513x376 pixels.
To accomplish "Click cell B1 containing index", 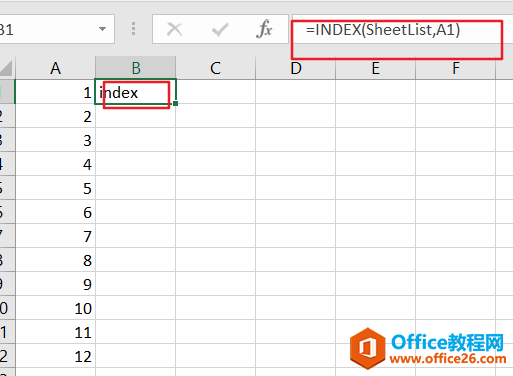I will (136, 92).
